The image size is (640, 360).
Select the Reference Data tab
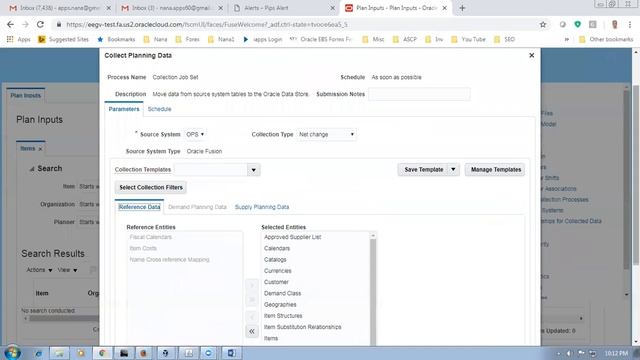point(139,207)
